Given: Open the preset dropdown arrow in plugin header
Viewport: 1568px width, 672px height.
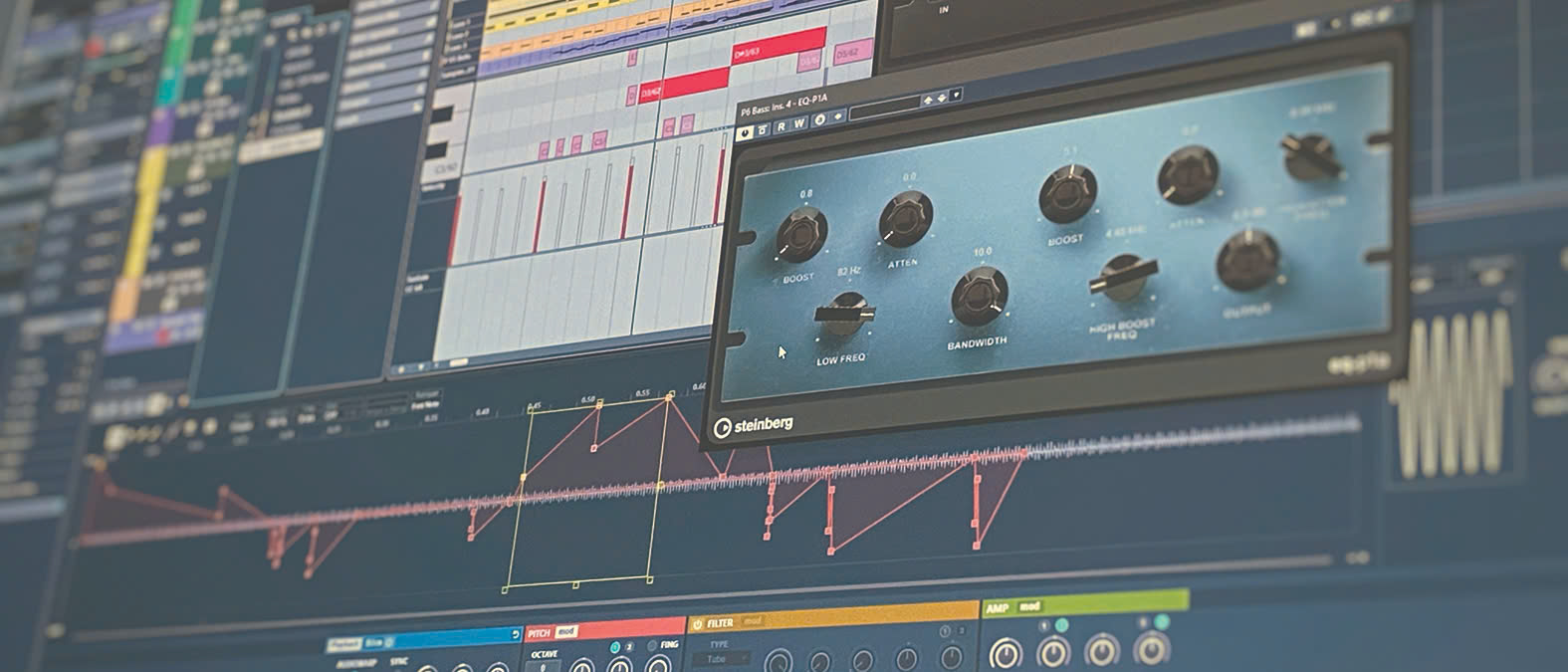Looking at the screenshot, I should [956, 96].
